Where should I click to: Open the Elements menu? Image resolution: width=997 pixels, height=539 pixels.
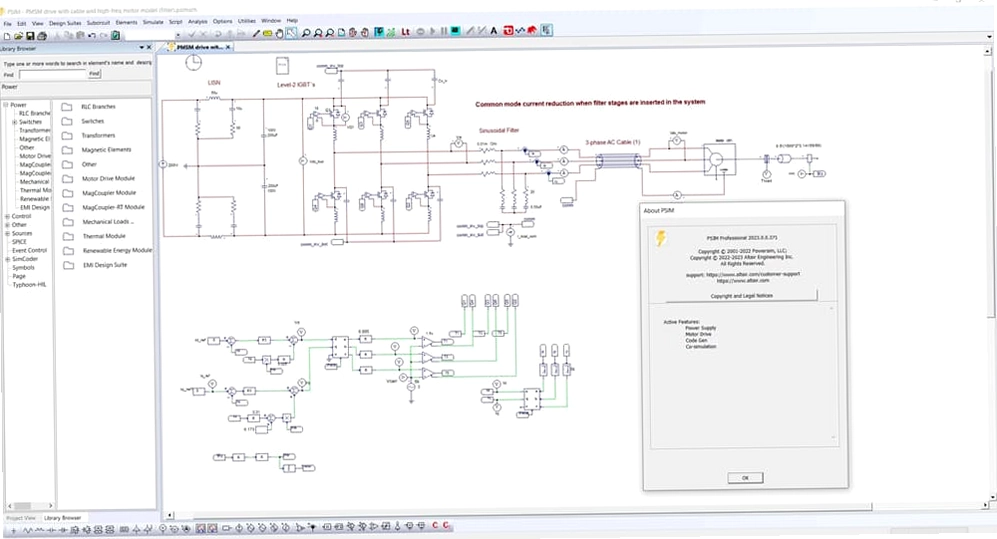(x=126, y=22)
